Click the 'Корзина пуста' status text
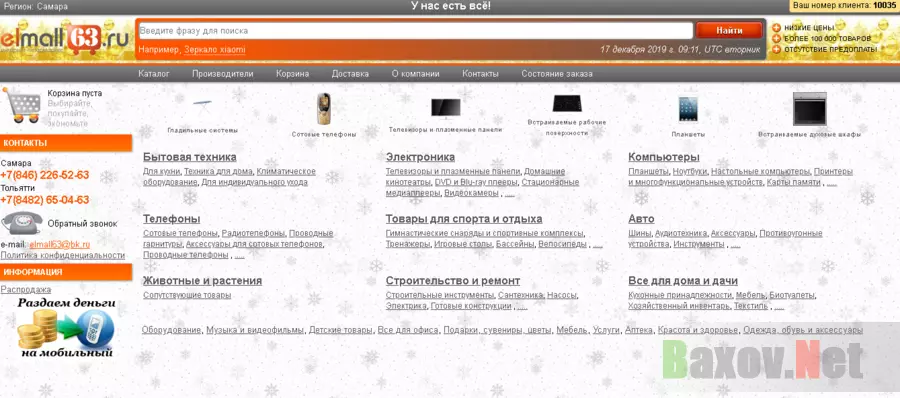900x398 pixels. pos(75,93)
